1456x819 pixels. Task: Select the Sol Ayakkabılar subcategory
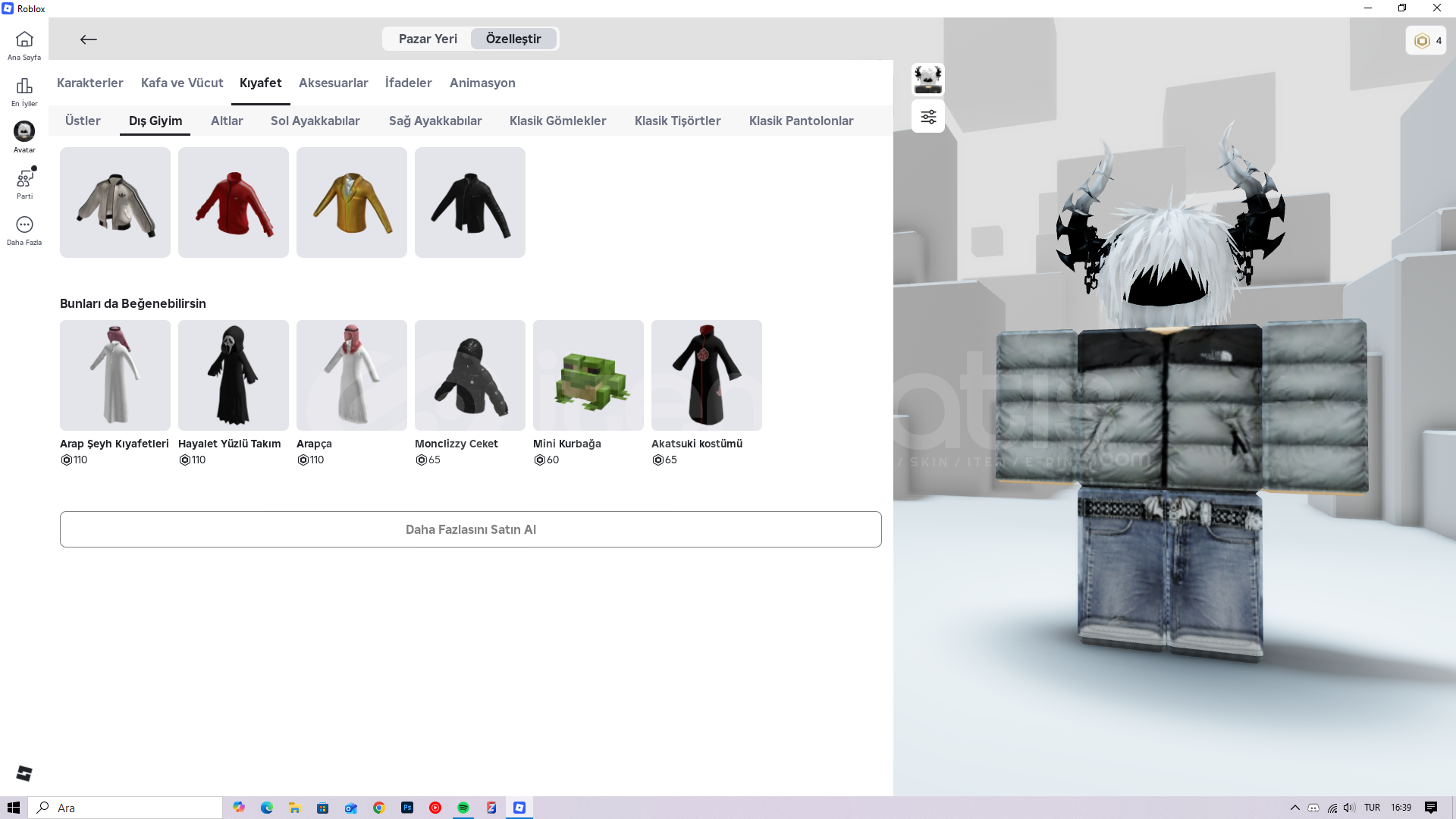click(315, 121)
